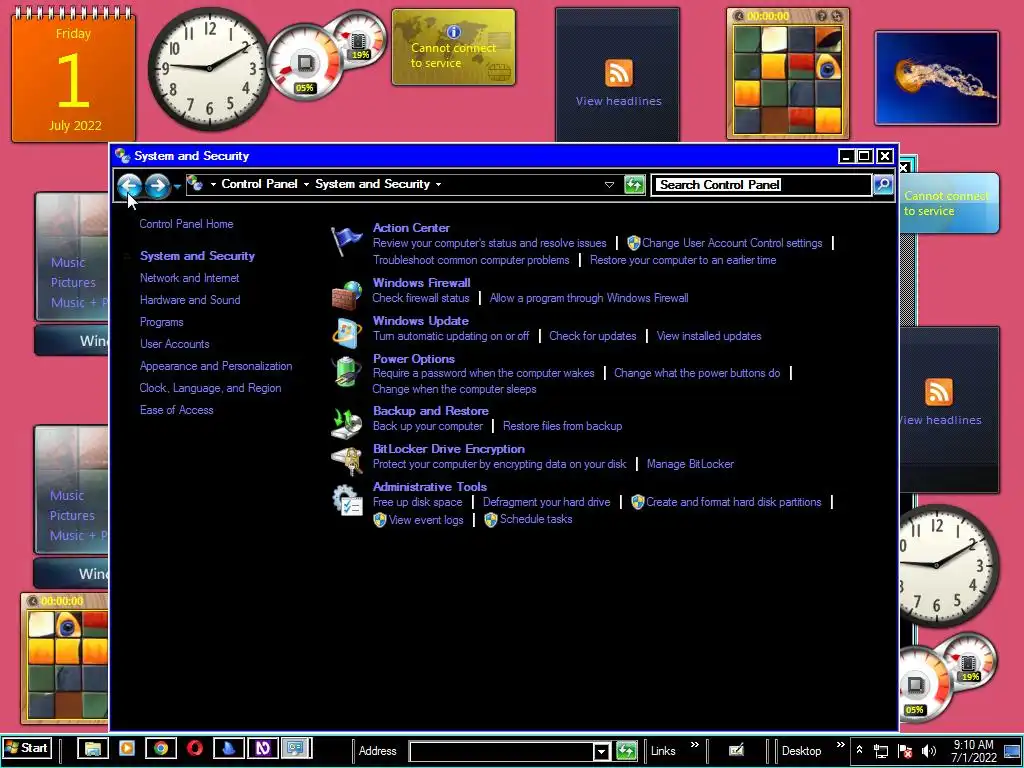Click Restore files from backup link
1024x768 pixels.
562,426
